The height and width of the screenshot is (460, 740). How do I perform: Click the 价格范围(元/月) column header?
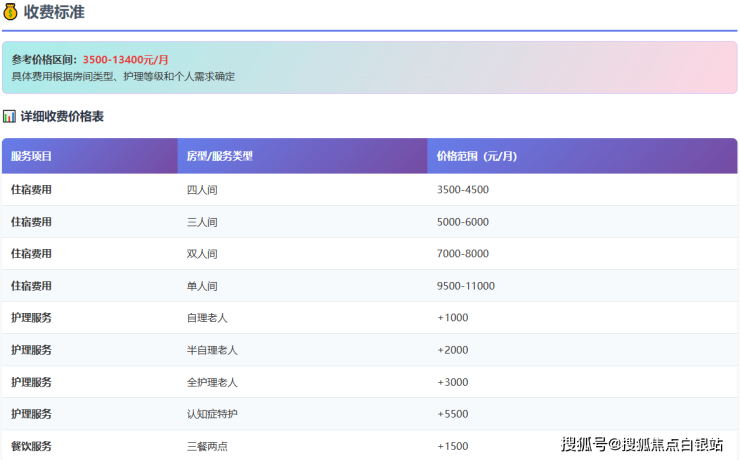(x=476, y=156)
